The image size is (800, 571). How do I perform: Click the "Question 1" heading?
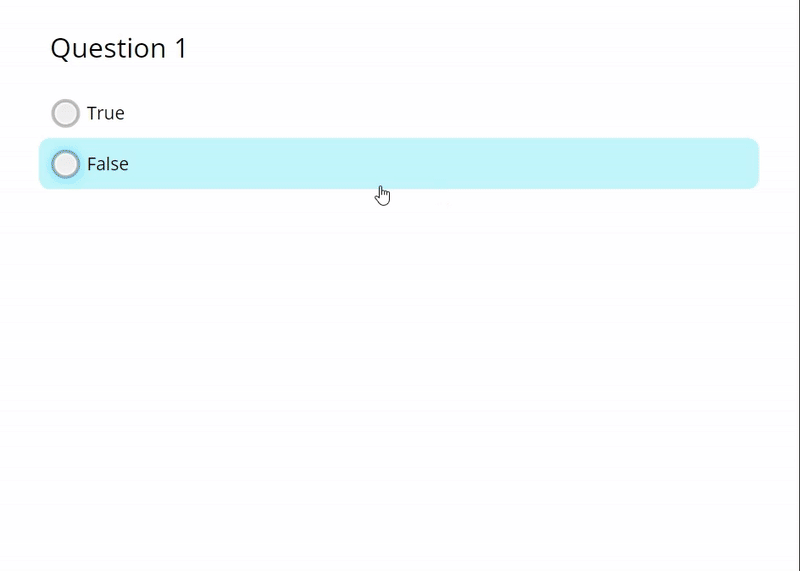pyautogui.click(x=119, y=48)
